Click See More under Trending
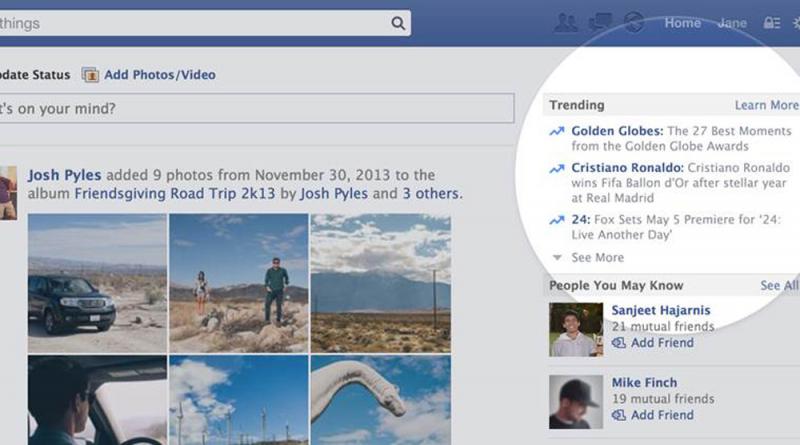The image size is (800, 445). 597,258
